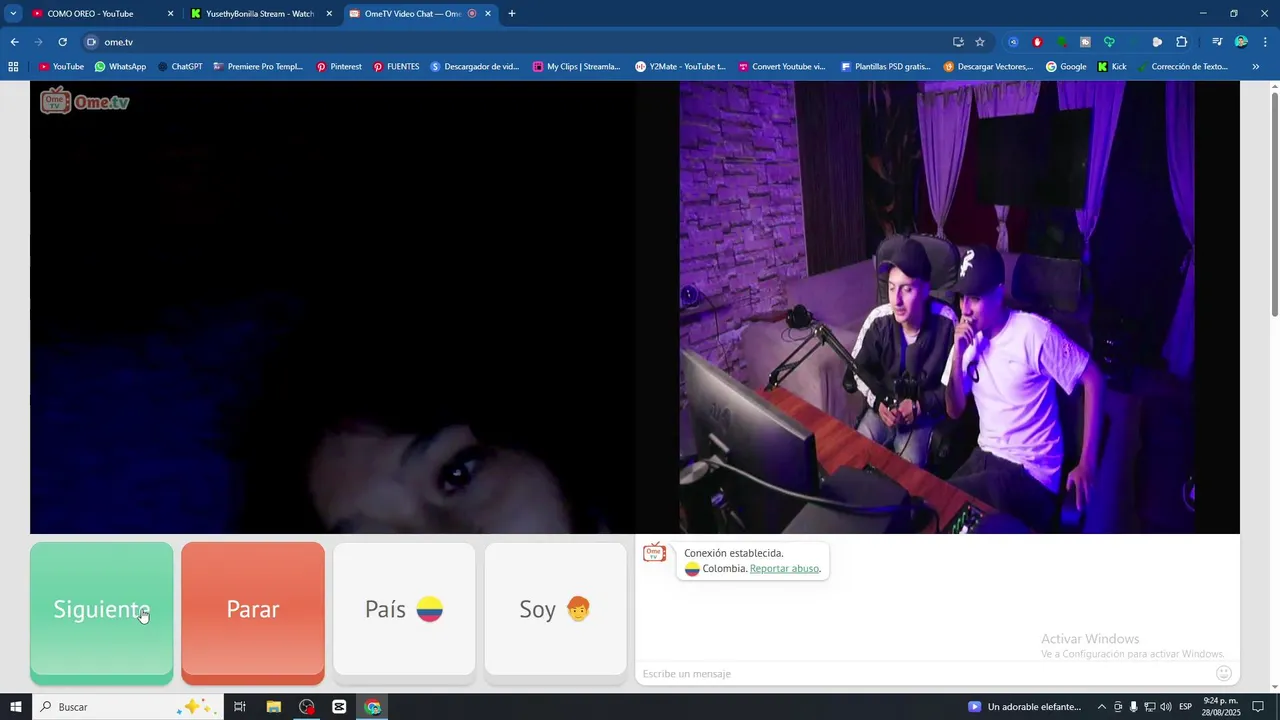Open the Chrome three-dot menu
Screen dimensions: 1280x720
tap(1265, 42)
